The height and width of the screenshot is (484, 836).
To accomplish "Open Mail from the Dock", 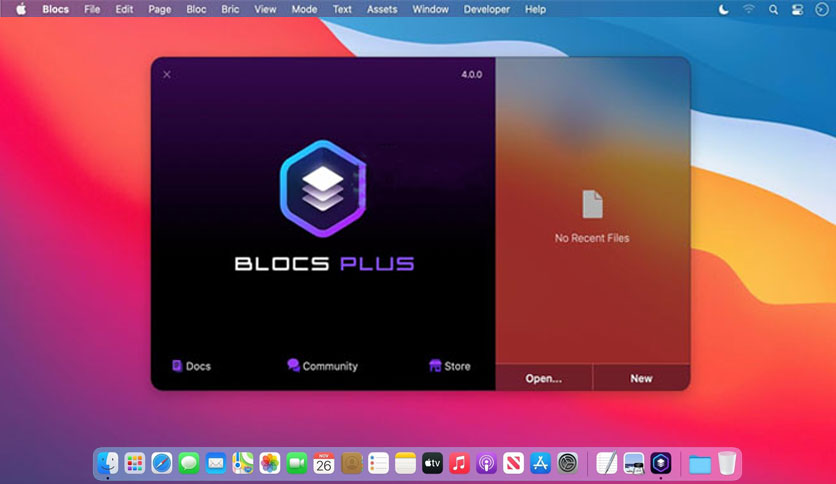I will [x=216, y=463].
